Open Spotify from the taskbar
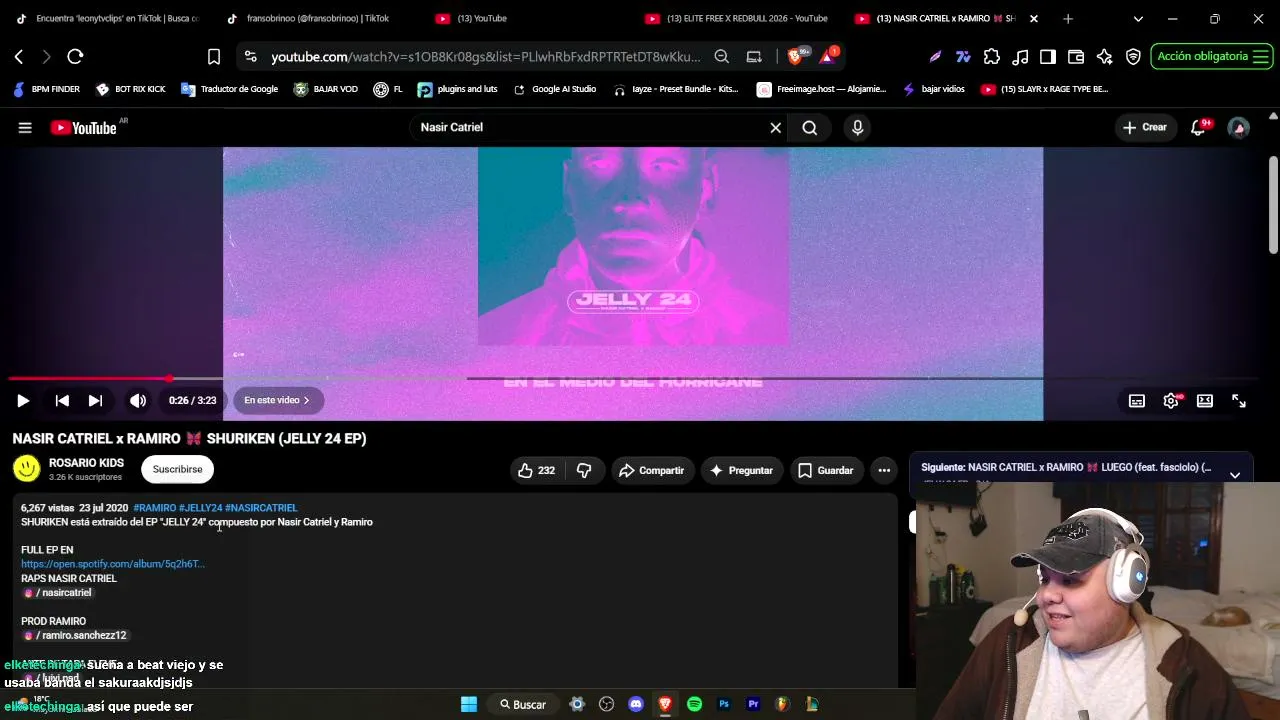This screenshot has width=1280, height=720. click(694, 704)
